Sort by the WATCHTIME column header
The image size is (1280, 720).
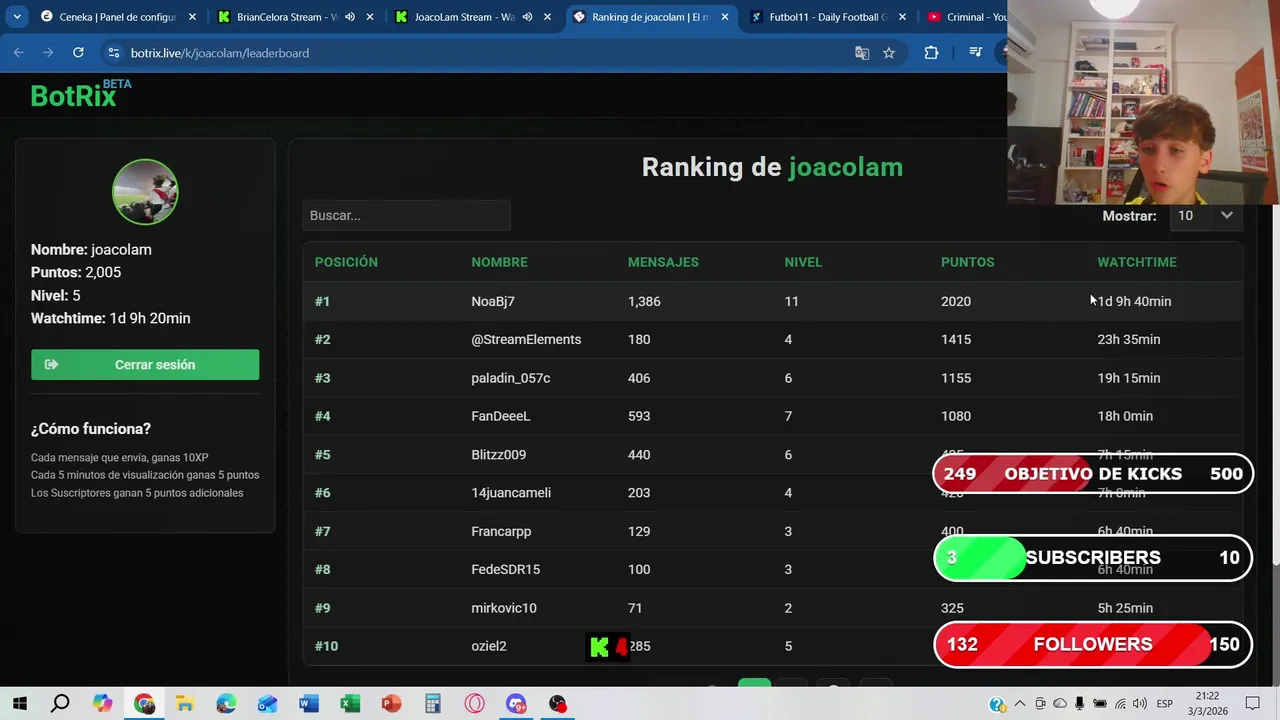point(1137,262)
